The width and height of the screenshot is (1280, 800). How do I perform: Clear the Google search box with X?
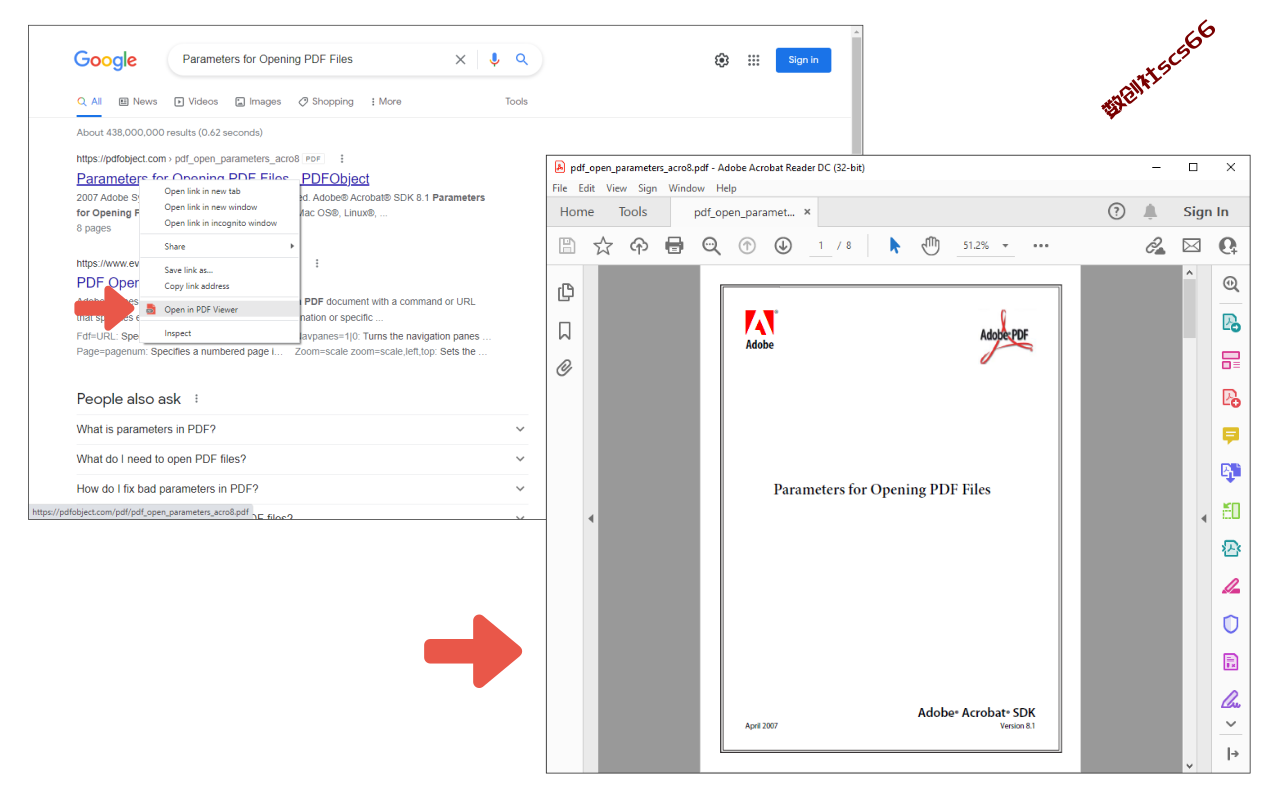click(x=460, y=59)
